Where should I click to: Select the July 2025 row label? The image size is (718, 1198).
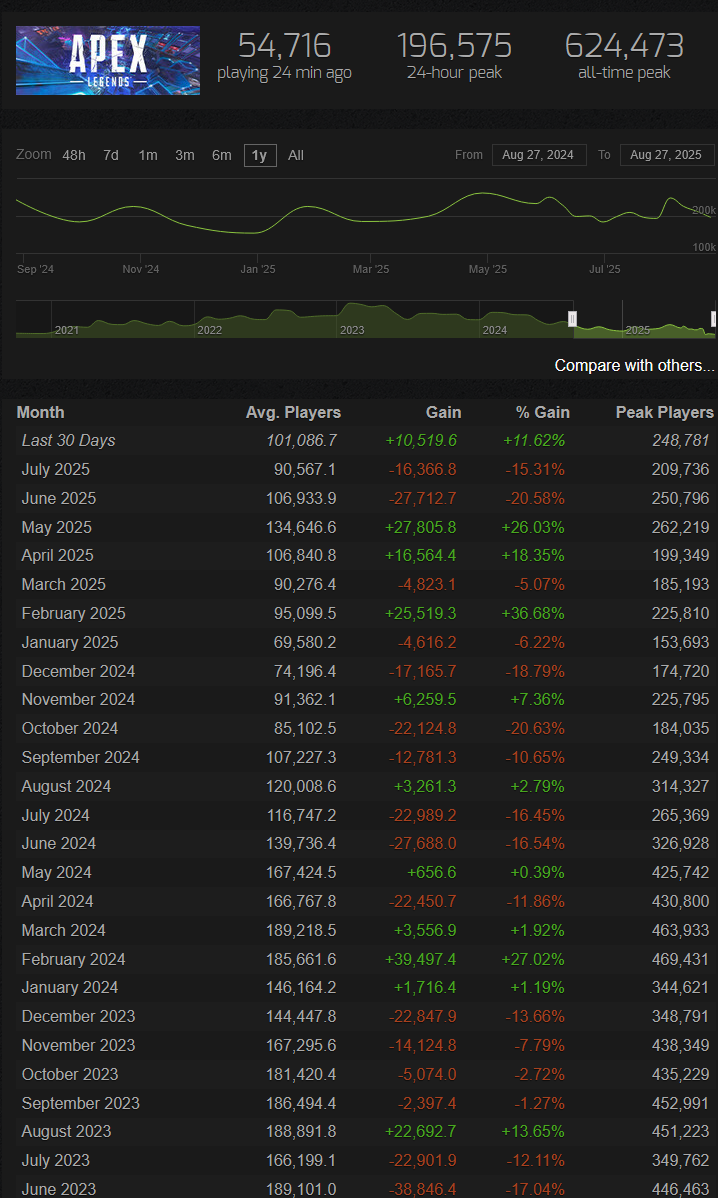tap(56, 470)
